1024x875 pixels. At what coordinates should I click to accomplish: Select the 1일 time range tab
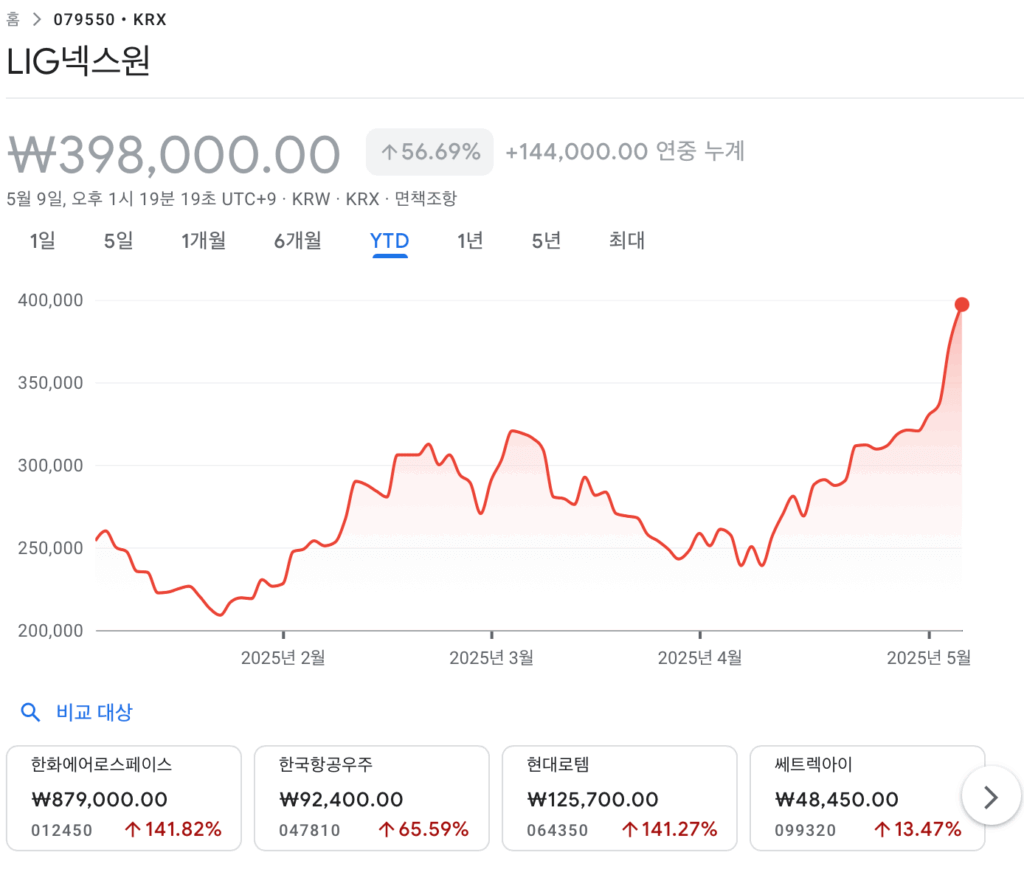tap(42, 240)
